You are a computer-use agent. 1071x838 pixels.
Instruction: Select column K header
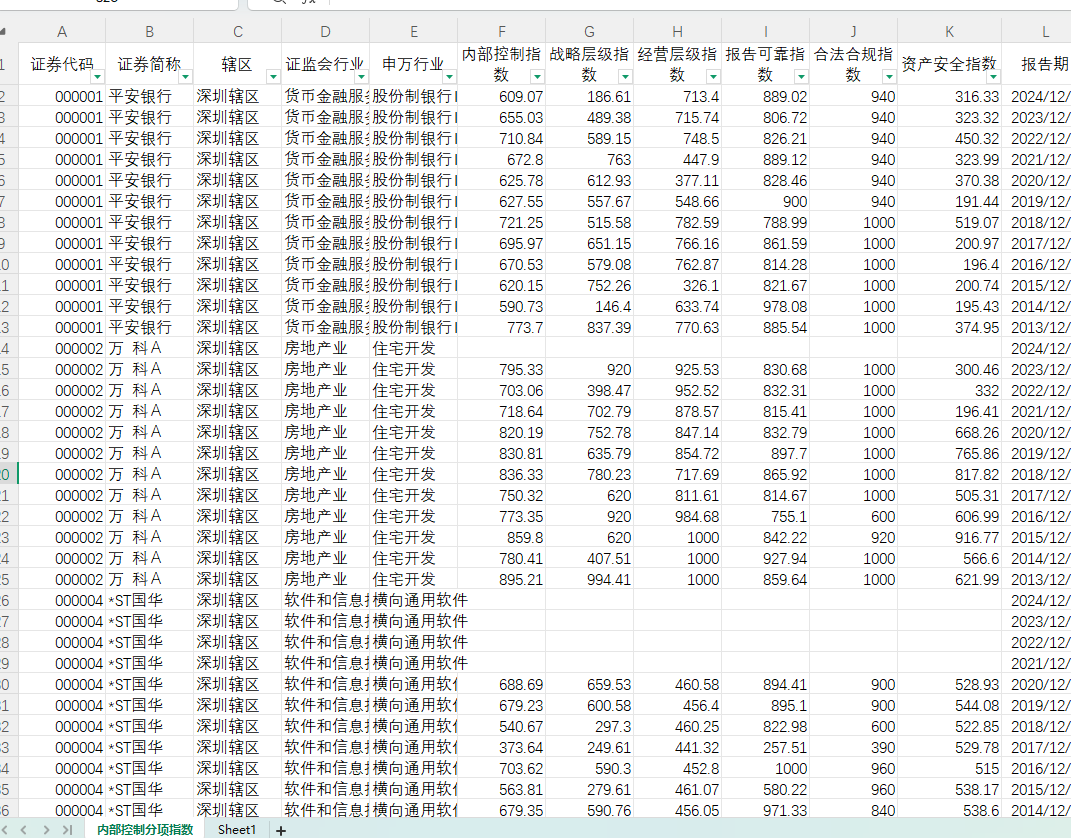[x=949, y=31]
